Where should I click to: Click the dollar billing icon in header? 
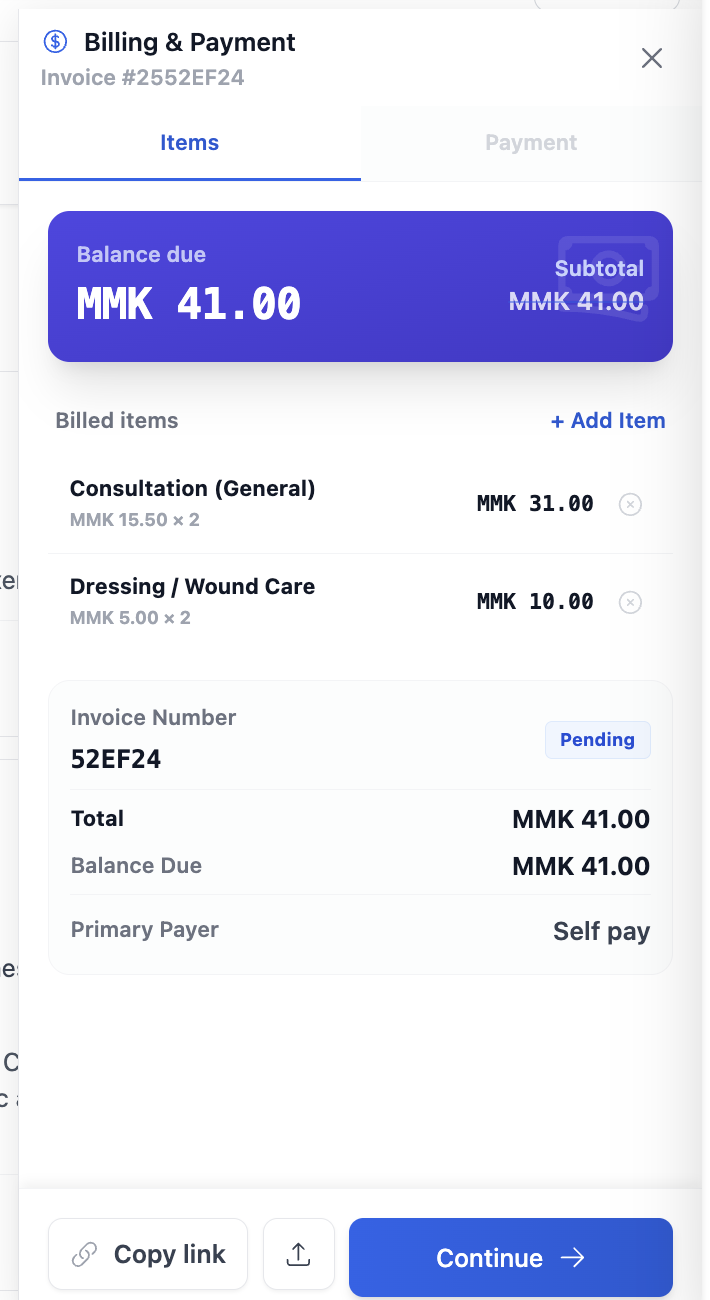[x=55, y=42]
